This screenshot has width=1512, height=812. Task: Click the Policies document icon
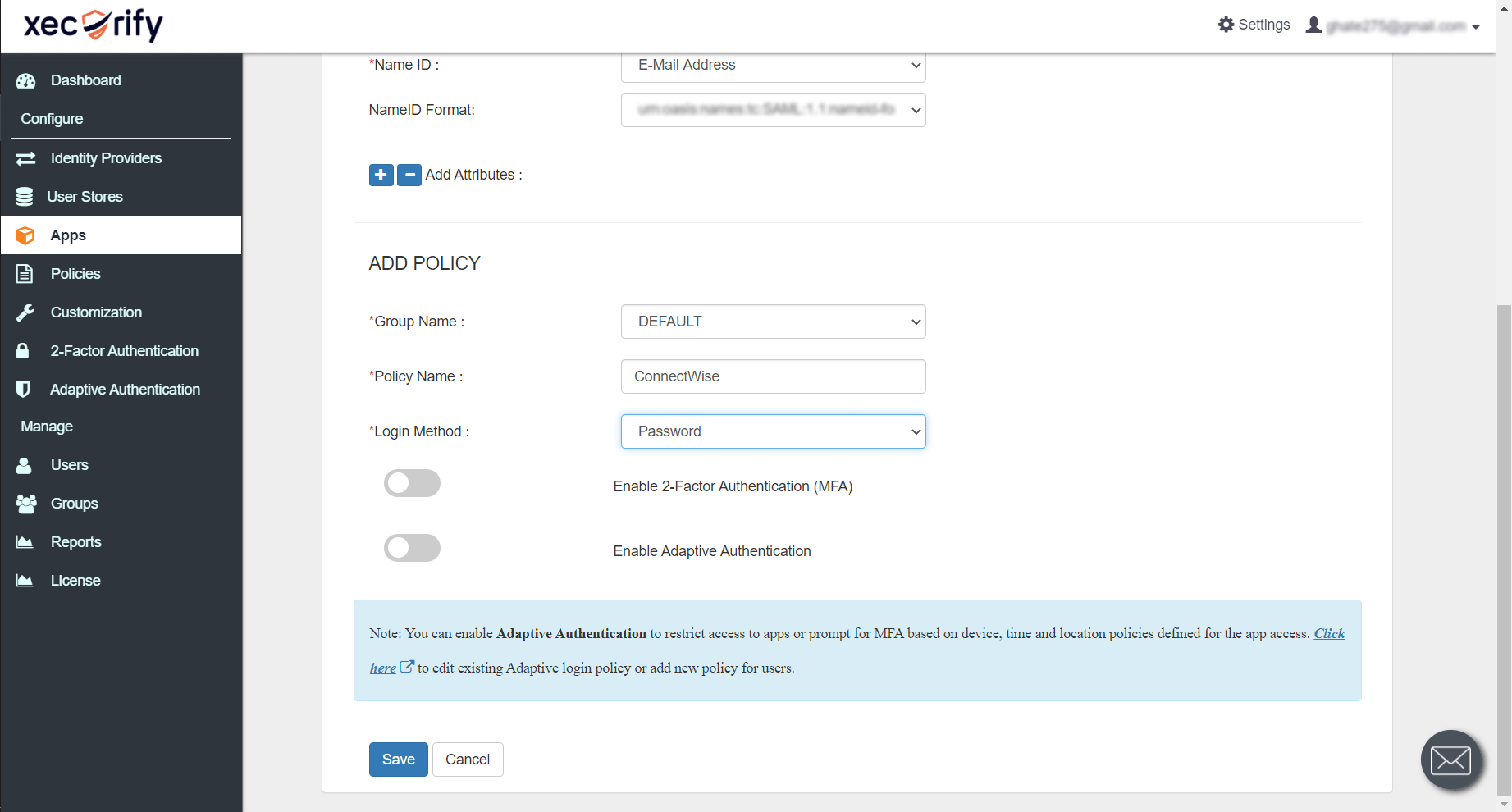tap(25, 274)
